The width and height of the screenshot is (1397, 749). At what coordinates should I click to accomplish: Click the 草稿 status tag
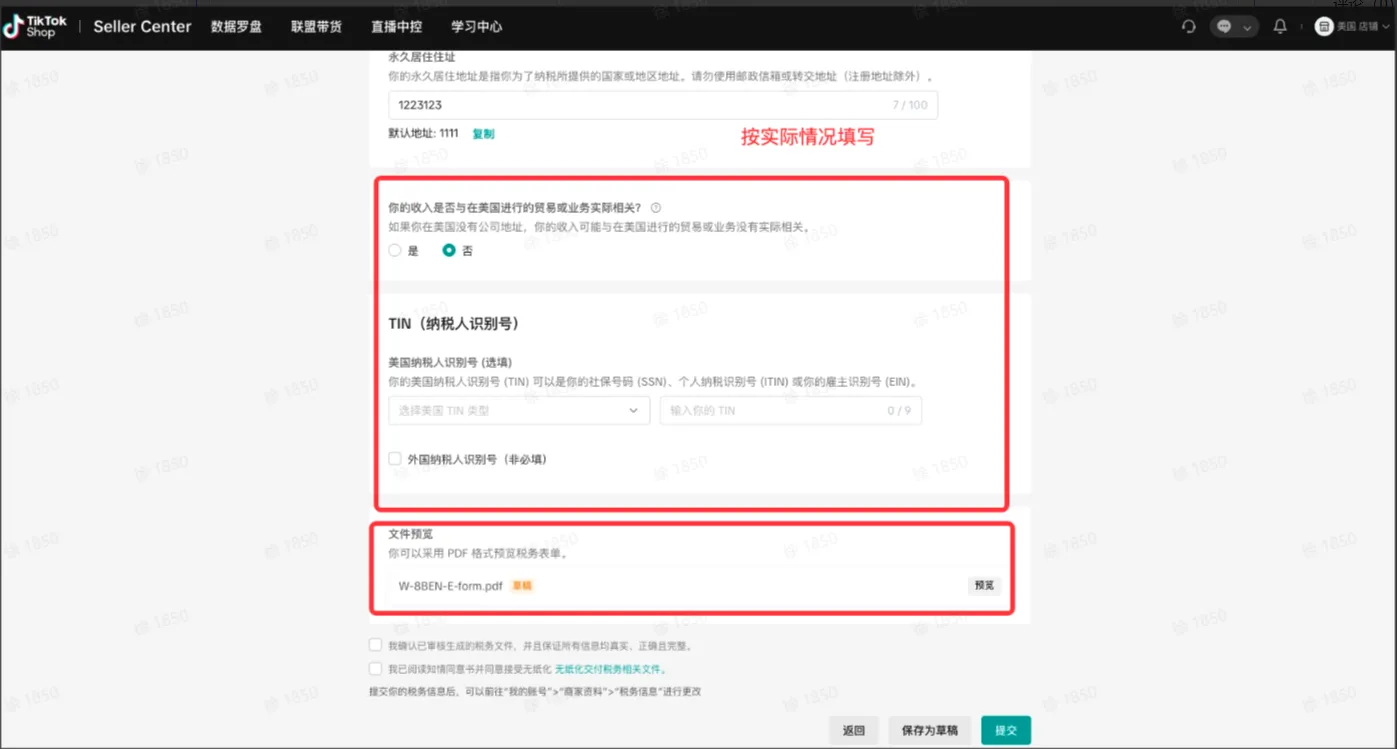point(522,586)
